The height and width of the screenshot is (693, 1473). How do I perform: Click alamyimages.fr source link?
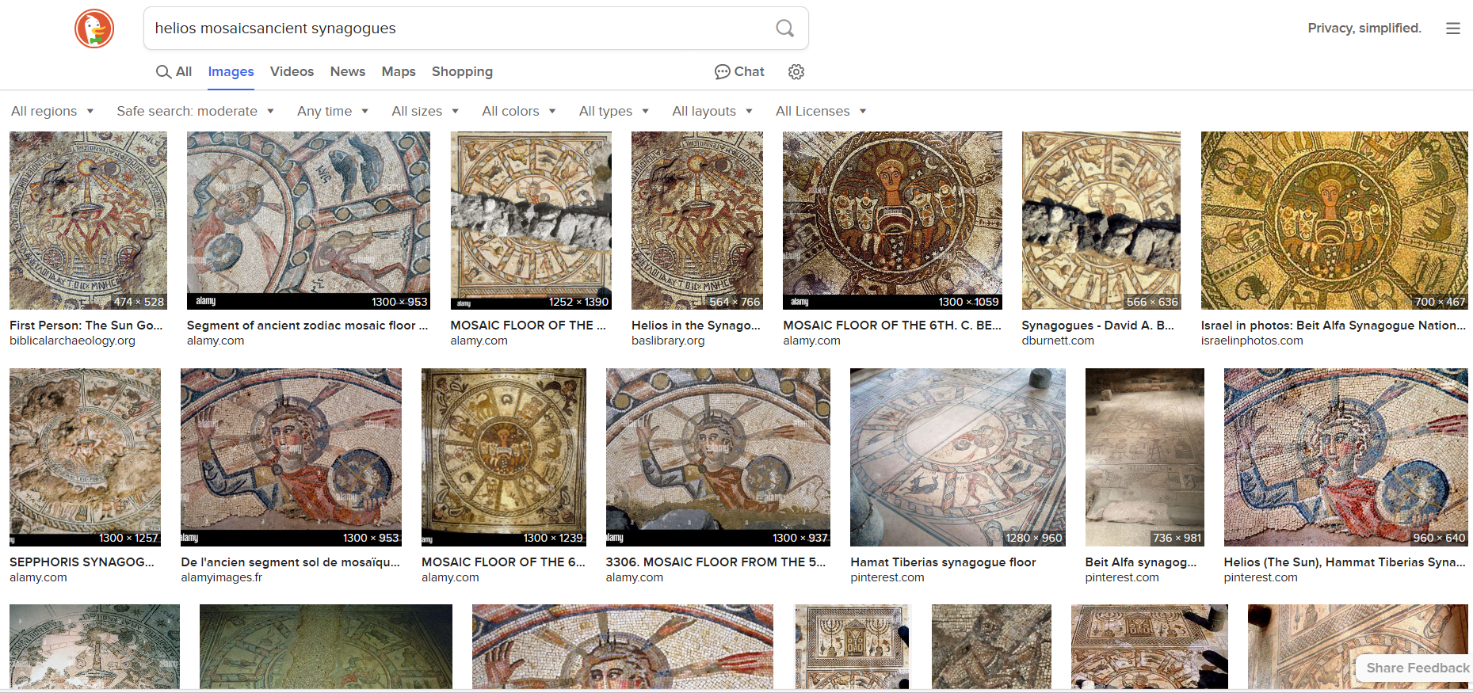pyautogui.click(x=222, y=578)
